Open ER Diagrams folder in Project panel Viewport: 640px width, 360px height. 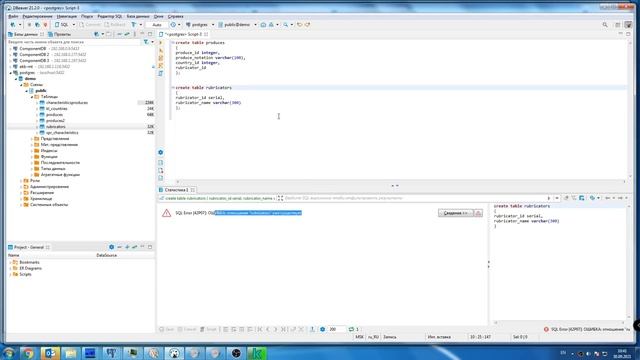click(x=30, y=269)
